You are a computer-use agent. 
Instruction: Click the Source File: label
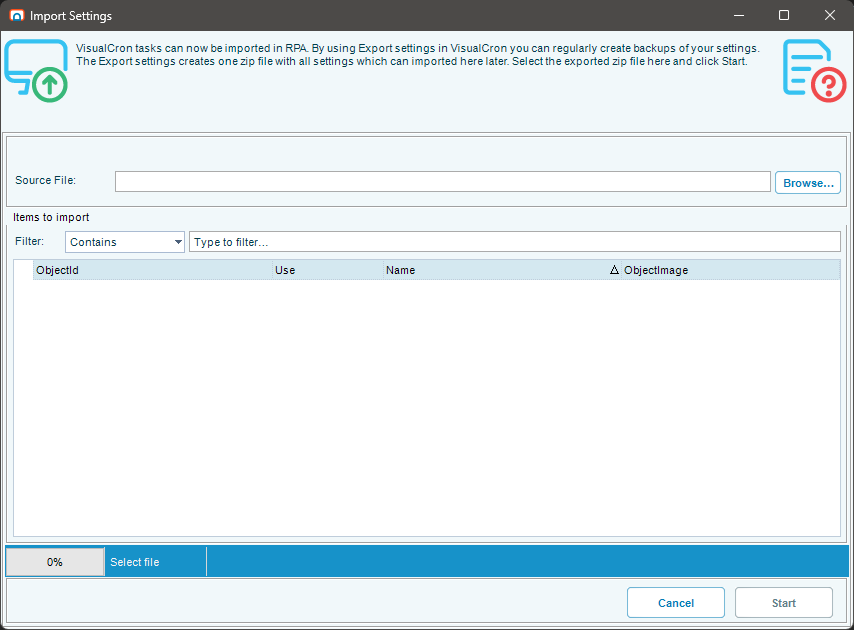point(45,180)
